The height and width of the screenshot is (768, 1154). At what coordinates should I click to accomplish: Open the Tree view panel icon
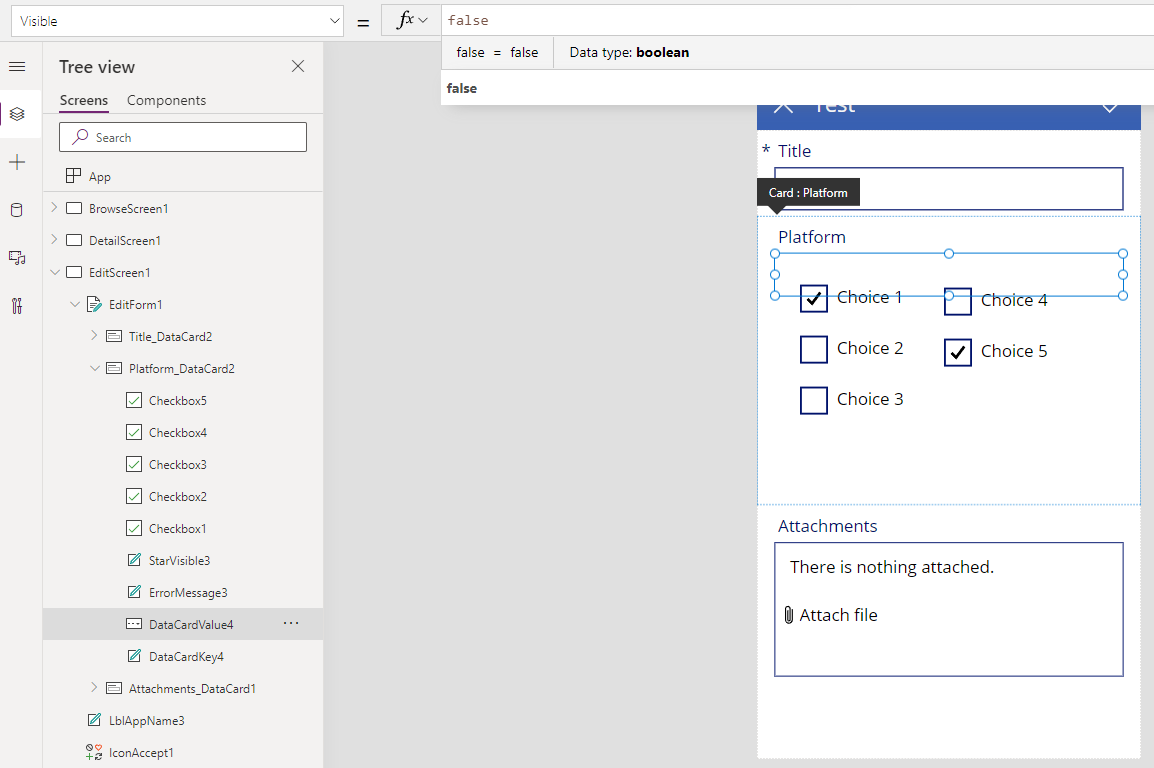pos(16,114)
